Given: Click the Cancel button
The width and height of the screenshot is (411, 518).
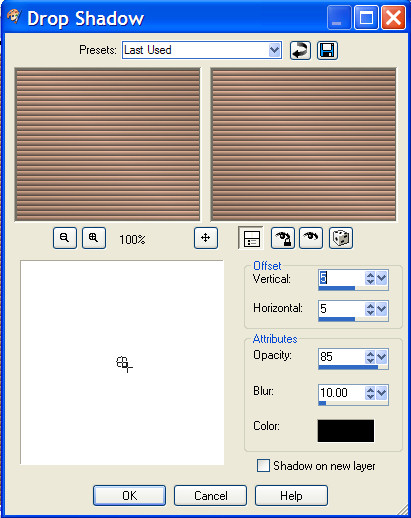Looking at the screenshot, I should 210,496.
